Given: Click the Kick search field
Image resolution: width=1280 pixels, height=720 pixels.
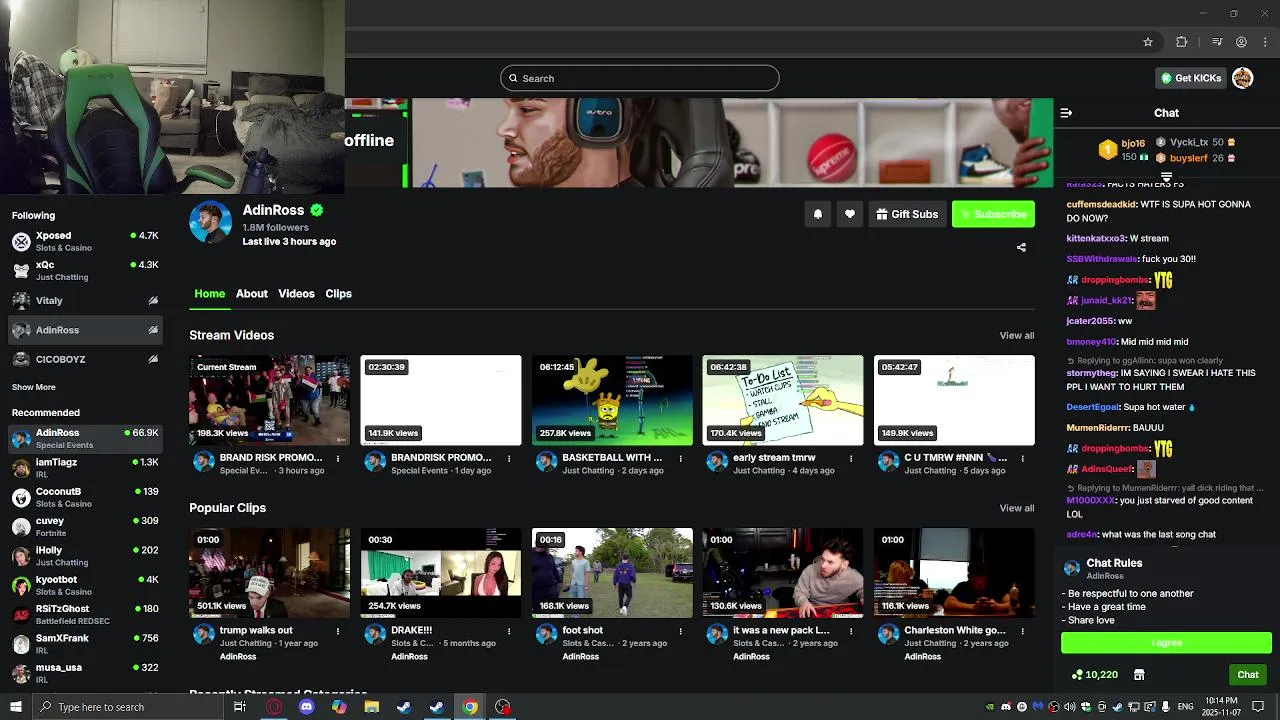Looking at the screenshot, I should 640,78.
